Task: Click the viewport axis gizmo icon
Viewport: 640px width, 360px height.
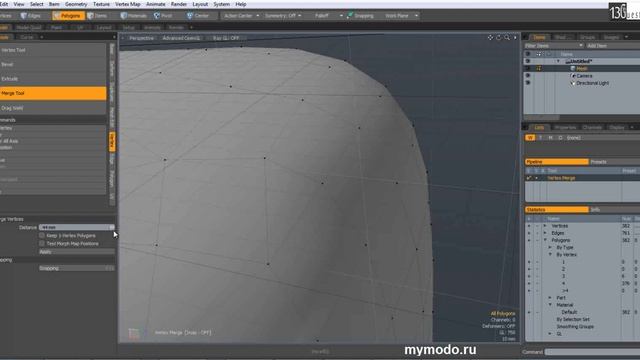Action: click(133, 333)
